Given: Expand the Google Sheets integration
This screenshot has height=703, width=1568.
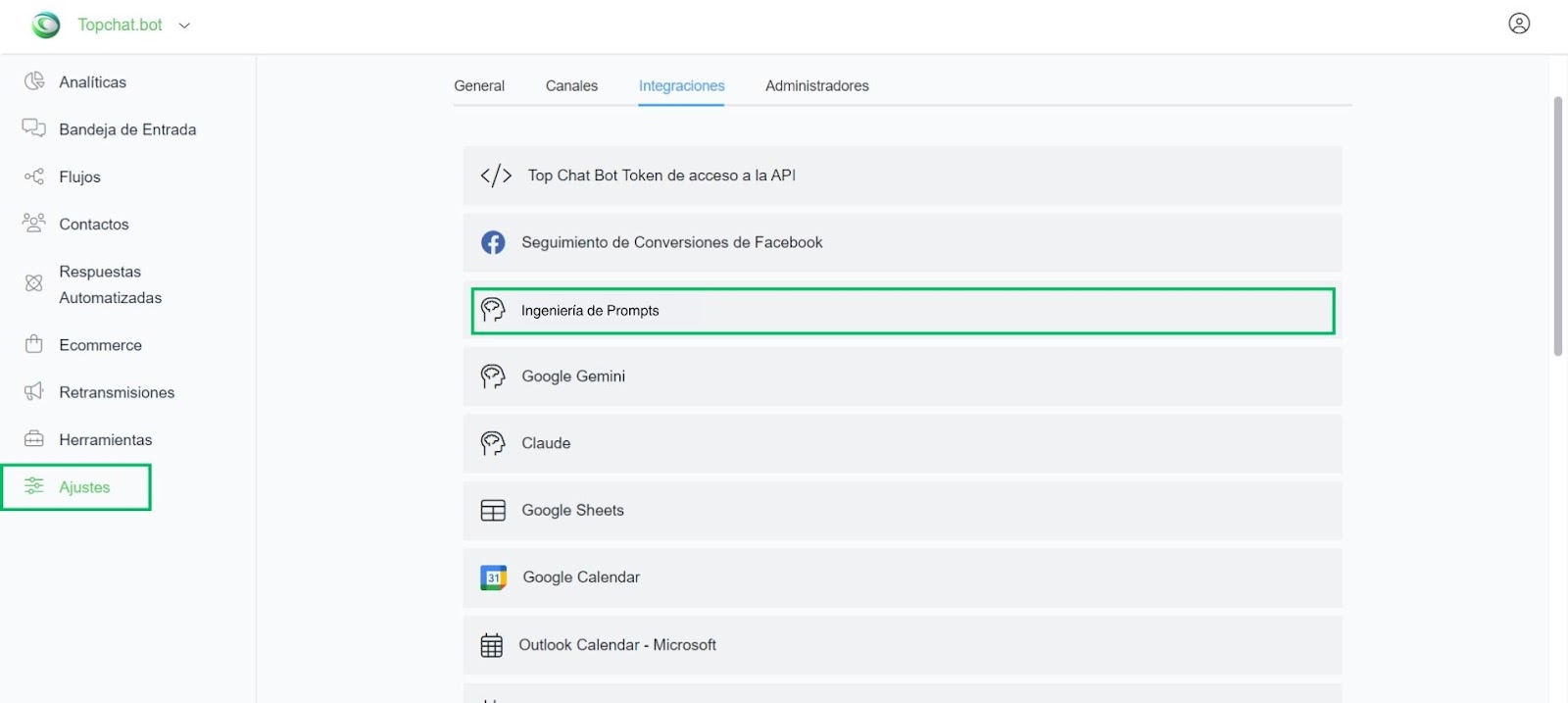Looking at the screenshot, I should point(903,511).
